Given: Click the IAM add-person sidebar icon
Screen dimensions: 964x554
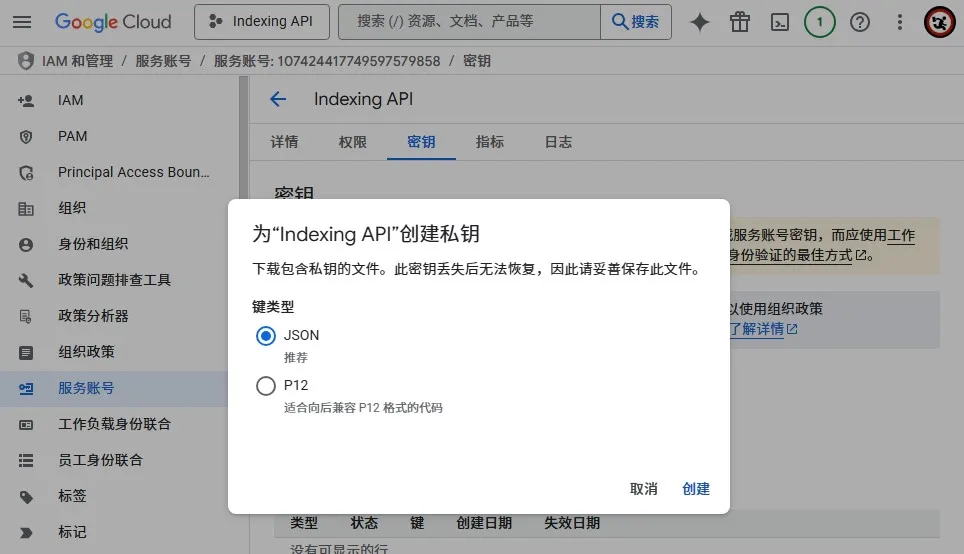Looking at the screenshot, I should click(x=26, y=100).
